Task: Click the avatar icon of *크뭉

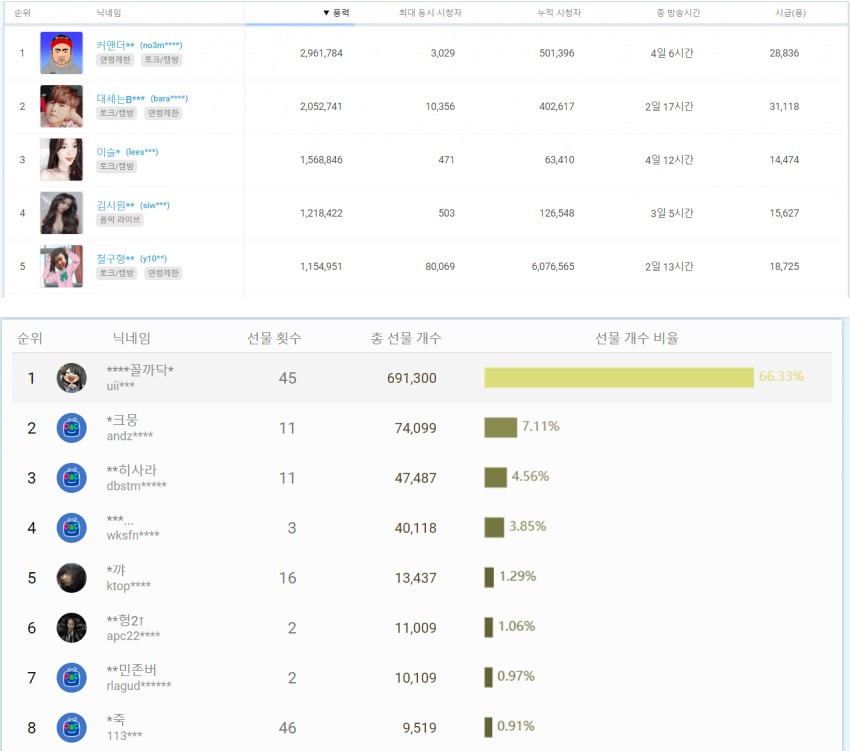Action: (72, 428)
